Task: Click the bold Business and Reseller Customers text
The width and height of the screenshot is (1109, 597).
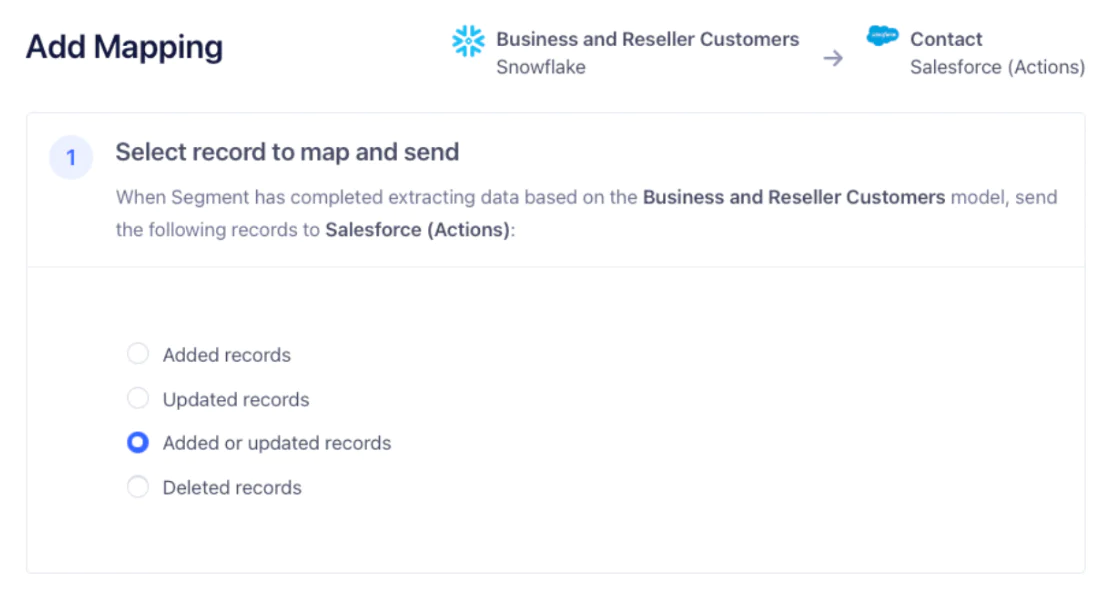Action: [x=797, y=197]
